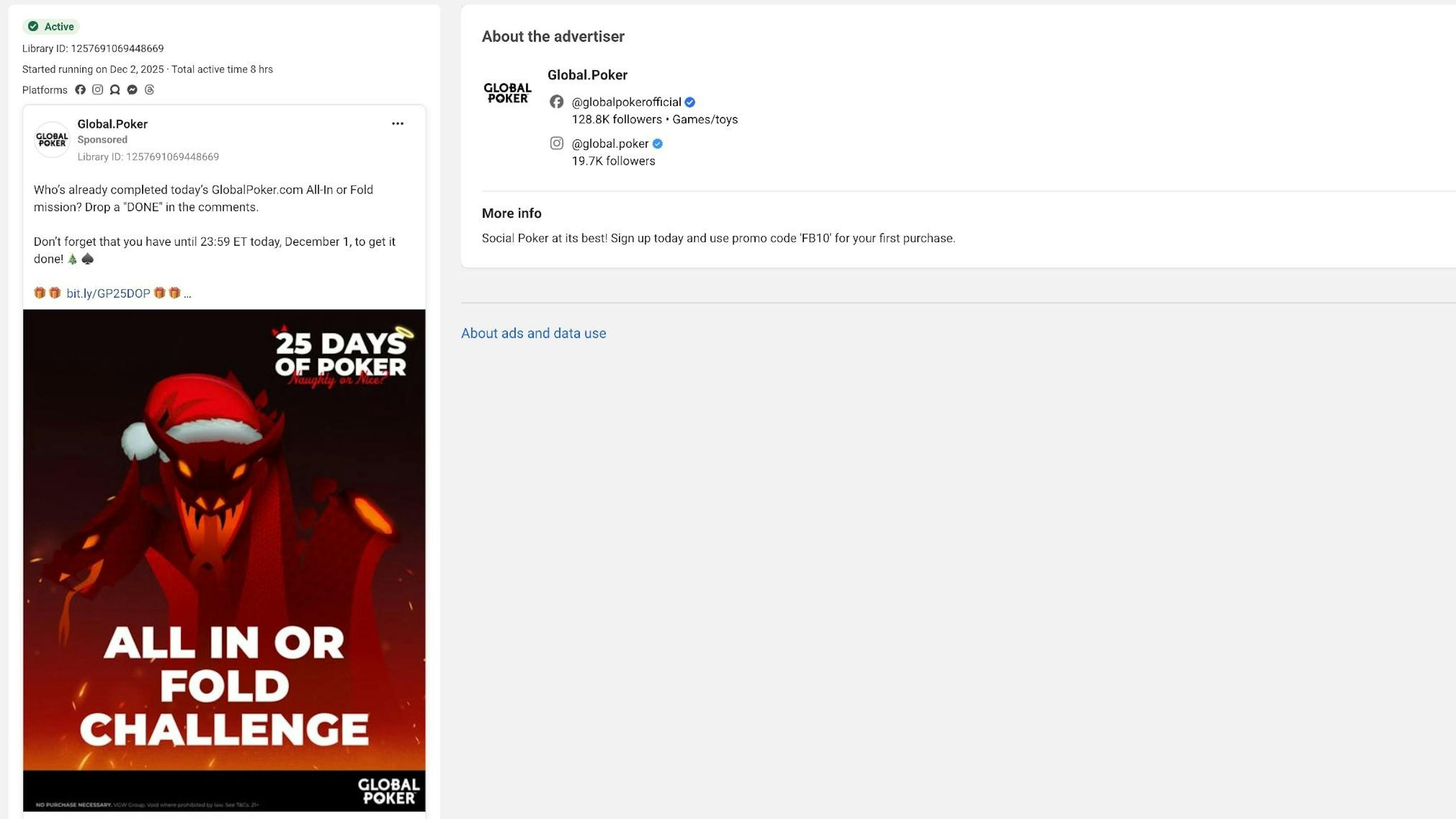Click the All In or Fold Challenge image
The image size is (1456, 819).
pyautogui.click(x=224, y=560)
